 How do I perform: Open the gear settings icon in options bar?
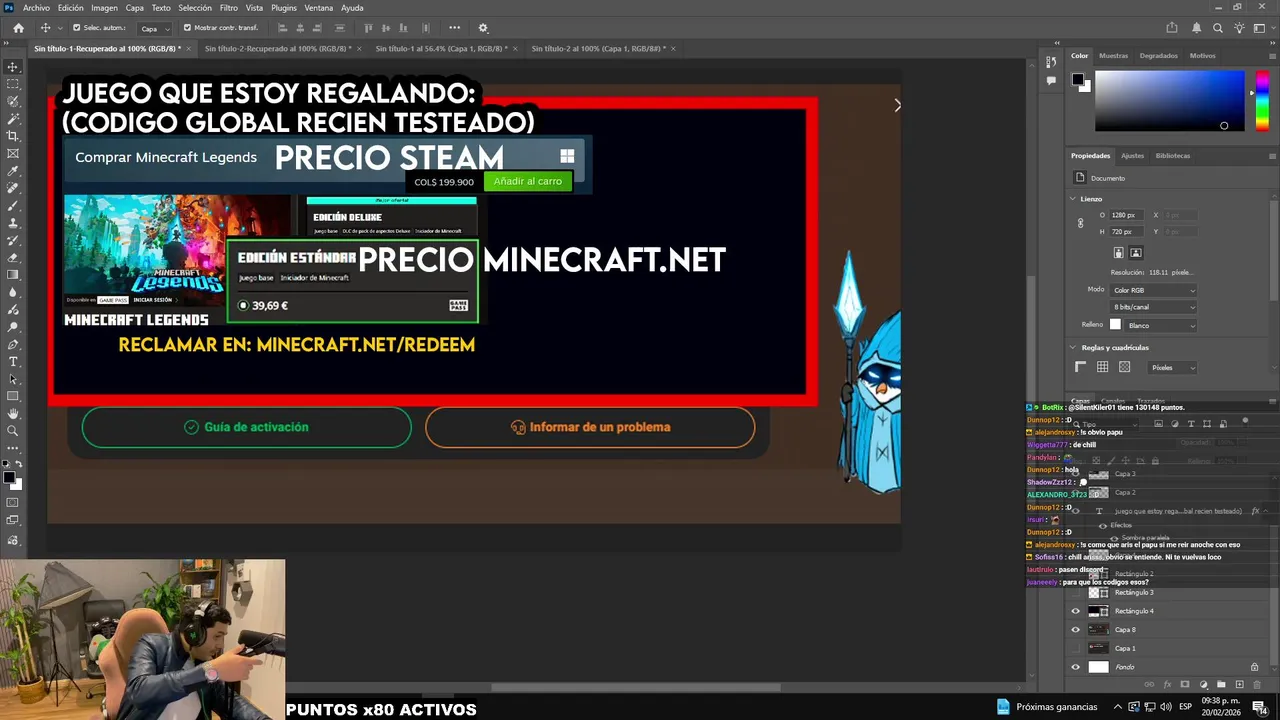click(x=483, y=28)
